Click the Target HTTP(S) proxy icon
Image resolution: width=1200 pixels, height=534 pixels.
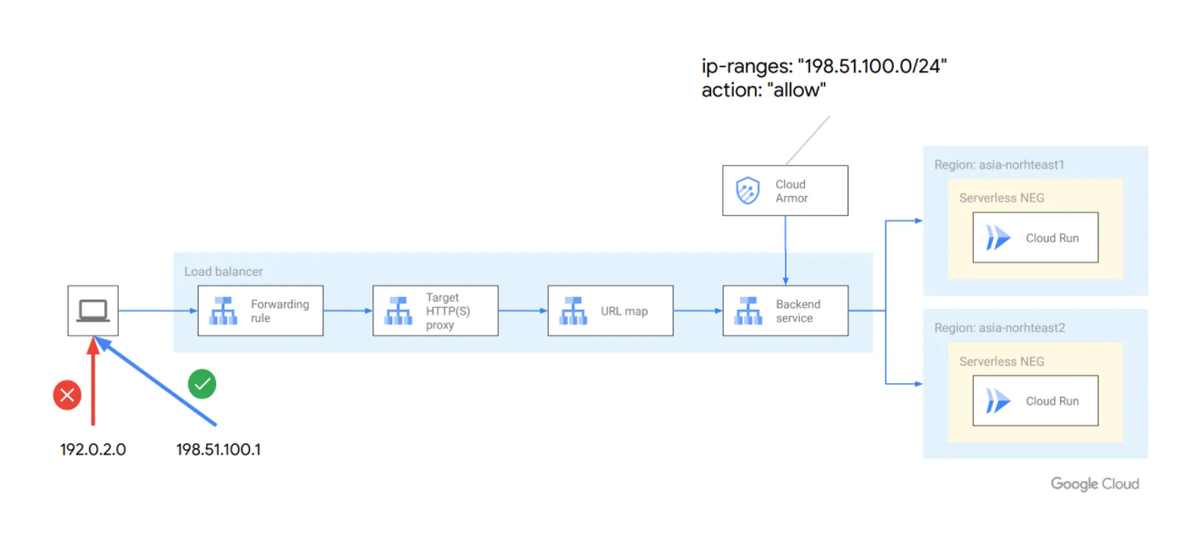[399, 311]
